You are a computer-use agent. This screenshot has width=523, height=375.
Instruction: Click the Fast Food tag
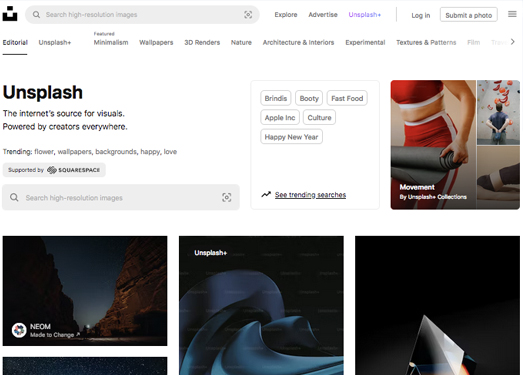click(x=347, y=98)
